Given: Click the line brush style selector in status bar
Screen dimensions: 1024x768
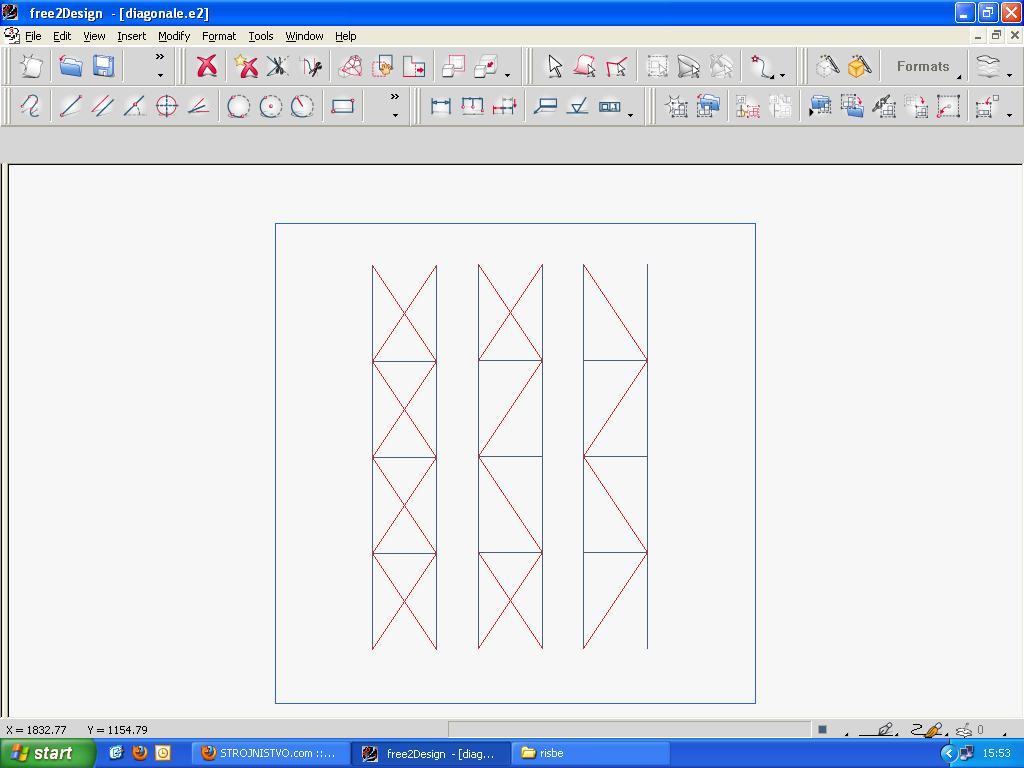Looking at the screenshot, I should tap(928, 729).
